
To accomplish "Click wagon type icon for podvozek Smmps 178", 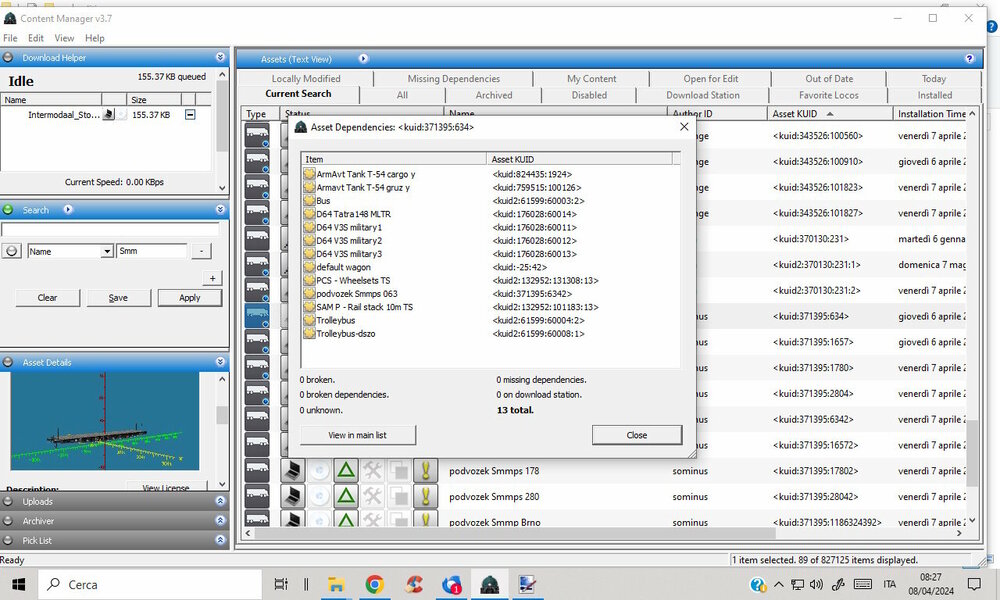I will point(257,471).
